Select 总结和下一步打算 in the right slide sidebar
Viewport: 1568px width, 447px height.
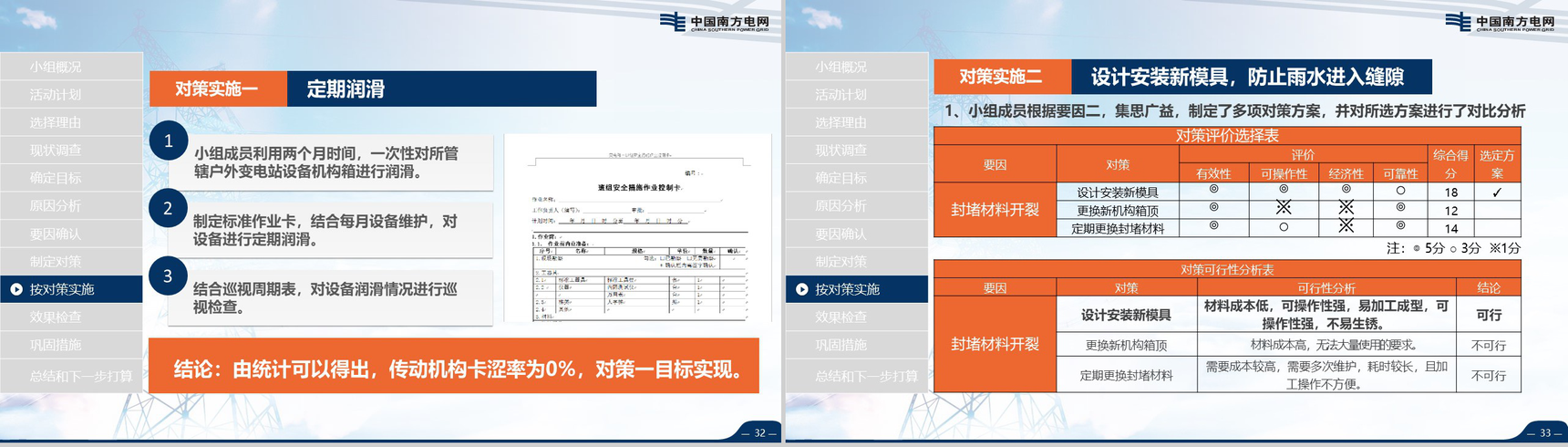click(x=865, y=376)
